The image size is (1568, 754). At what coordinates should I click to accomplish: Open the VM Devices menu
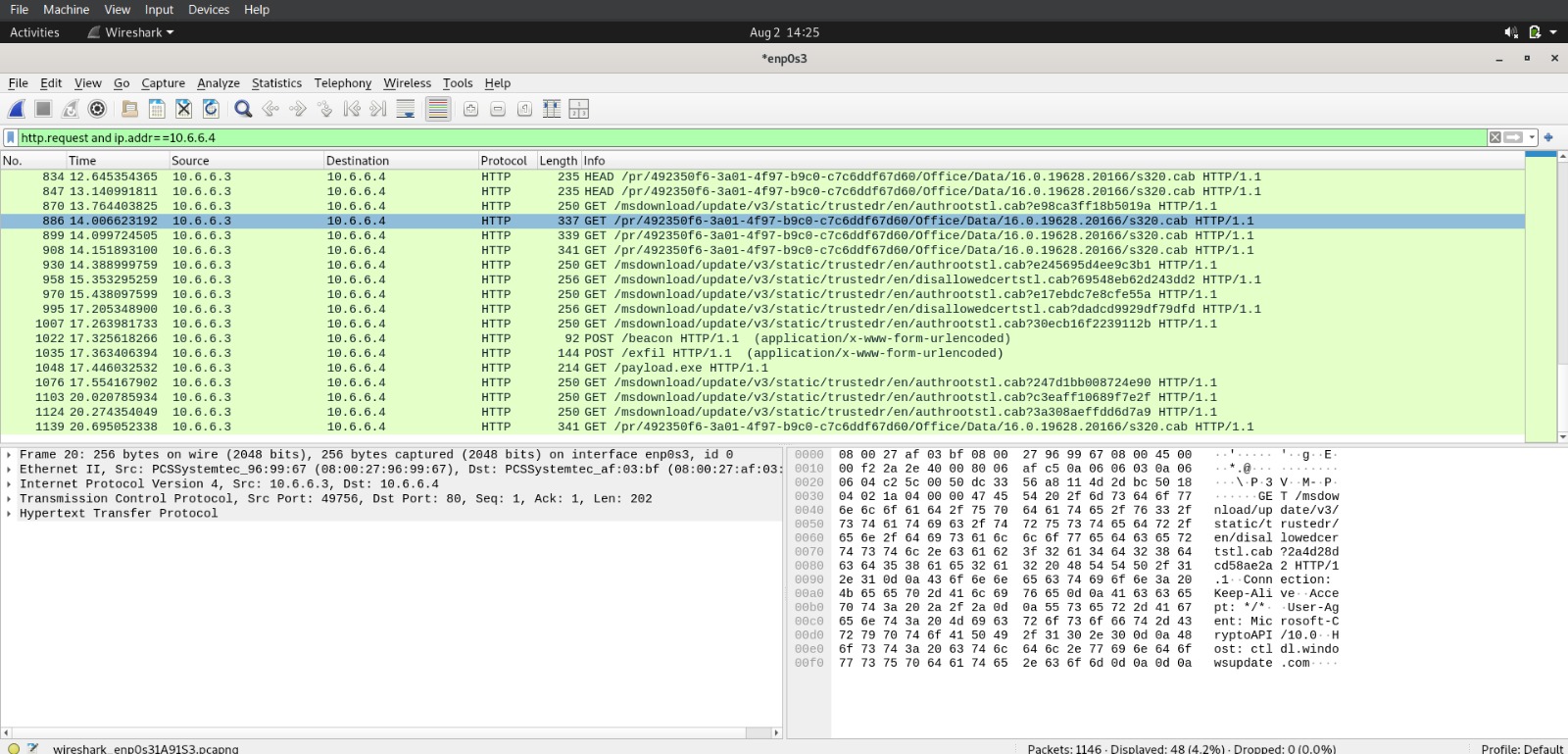pos(209,10)
